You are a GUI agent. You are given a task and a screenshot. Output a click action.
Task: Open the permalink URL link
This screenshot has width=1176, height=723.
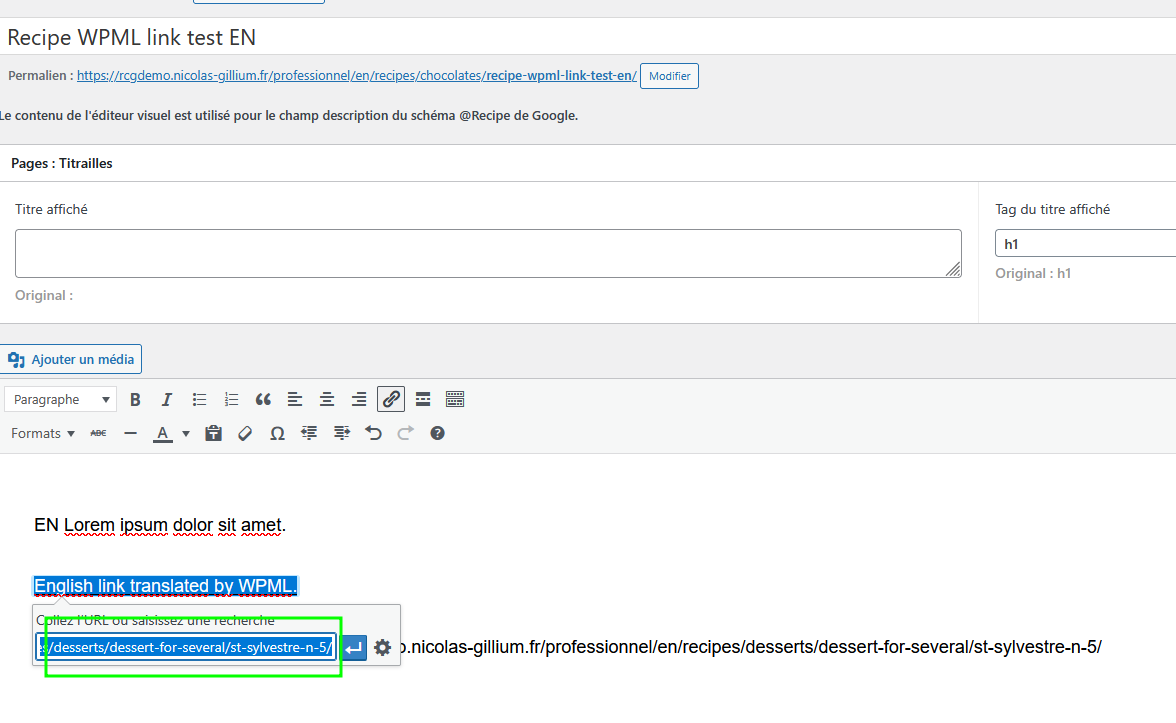pyautogui.click(x=357, y=75)
